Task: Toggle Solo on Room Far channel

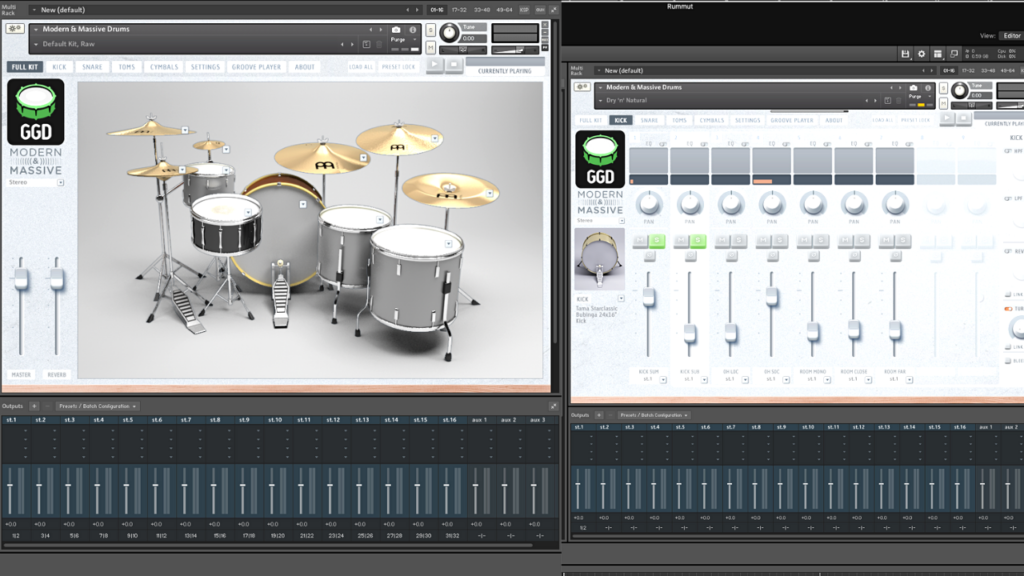Action: coord(903,241)
